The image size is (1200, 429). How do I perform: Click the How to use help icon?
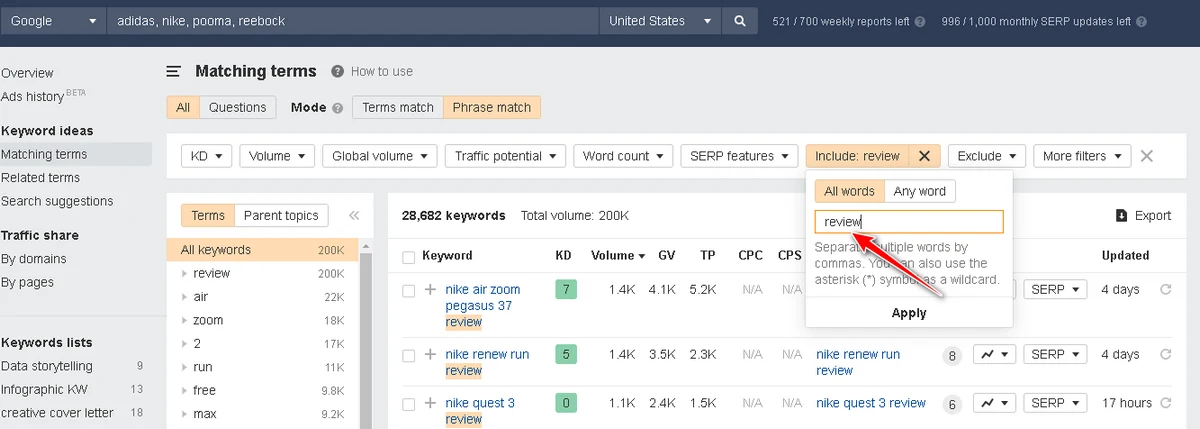click(338, 72)
